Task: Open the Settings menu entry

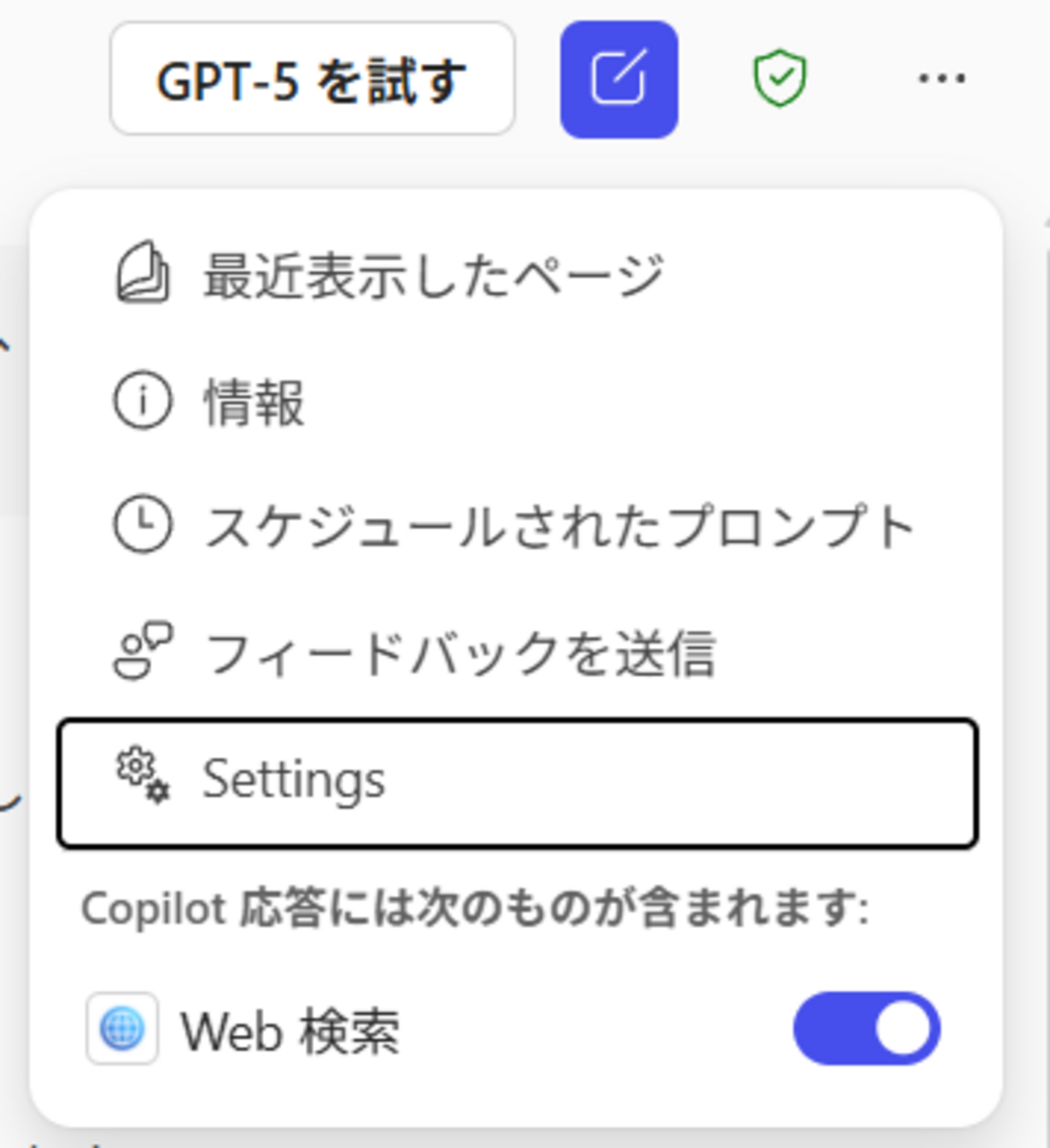Action: tap(517, 782)
